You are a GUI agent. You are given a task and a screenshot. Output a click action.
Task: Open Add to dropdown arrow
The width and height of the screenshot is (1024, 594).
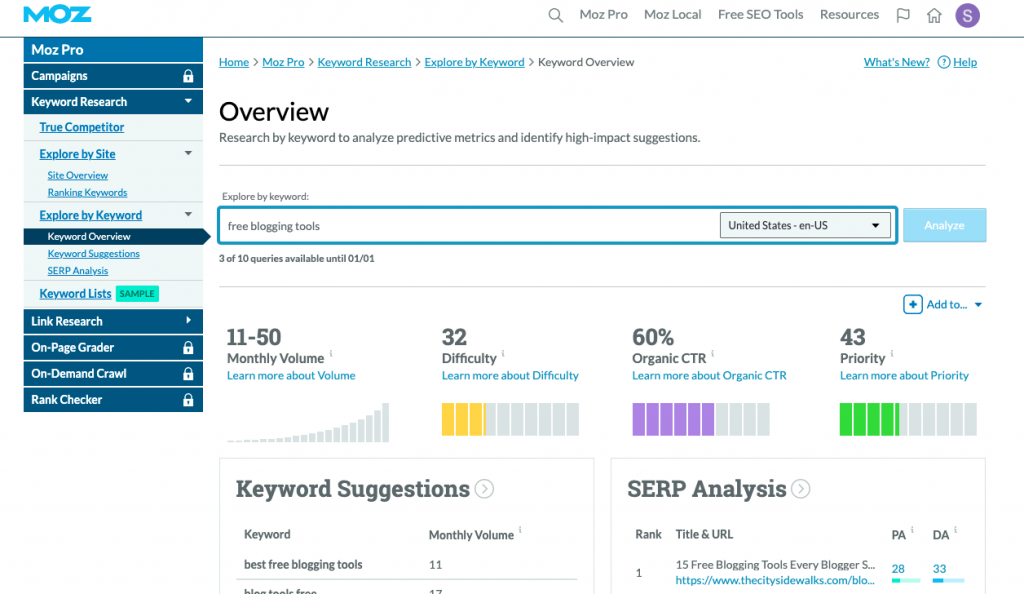(978, 305)
